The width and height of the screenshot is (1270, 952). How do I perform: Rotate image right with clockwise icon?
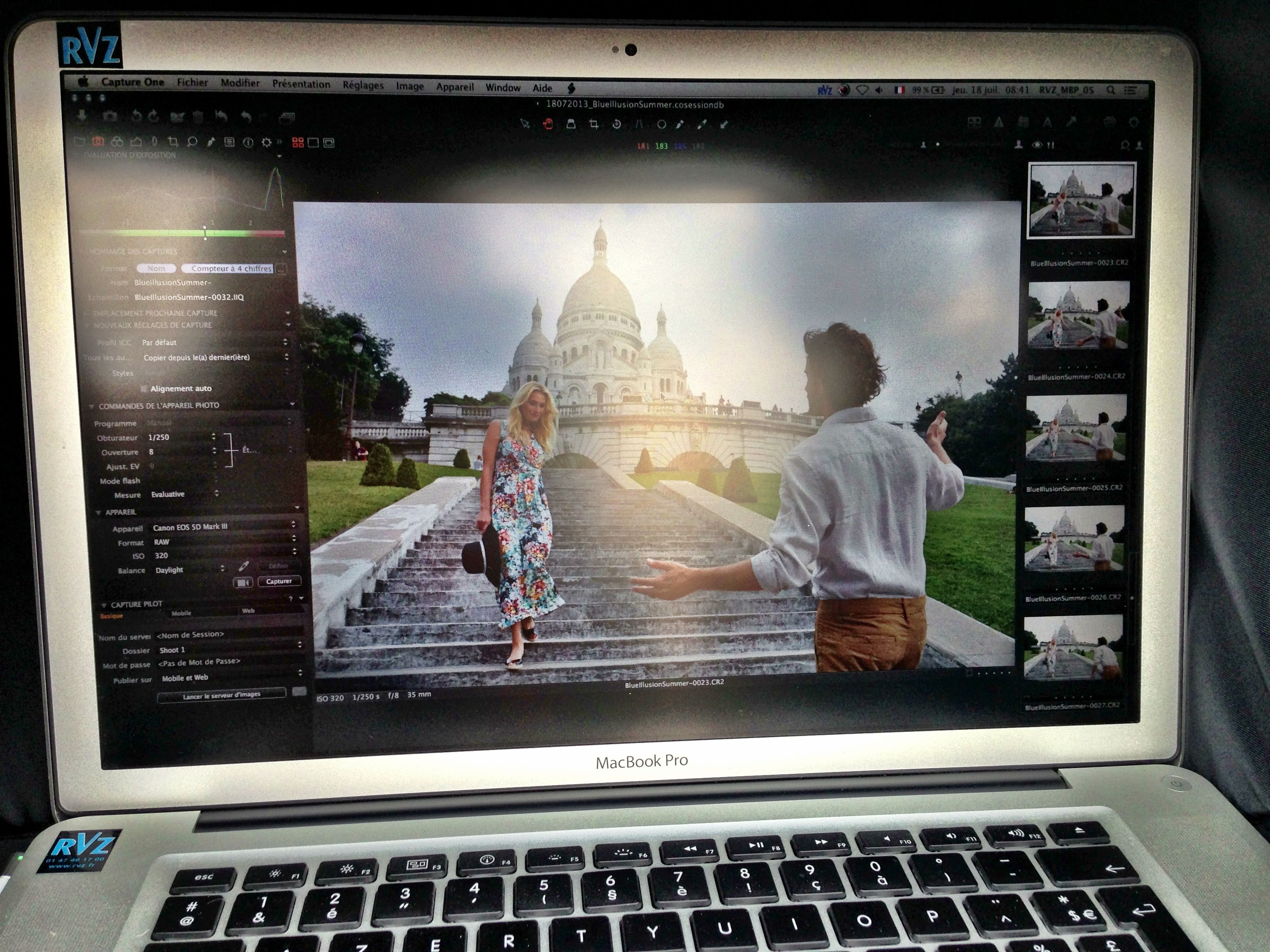(153, 117)
